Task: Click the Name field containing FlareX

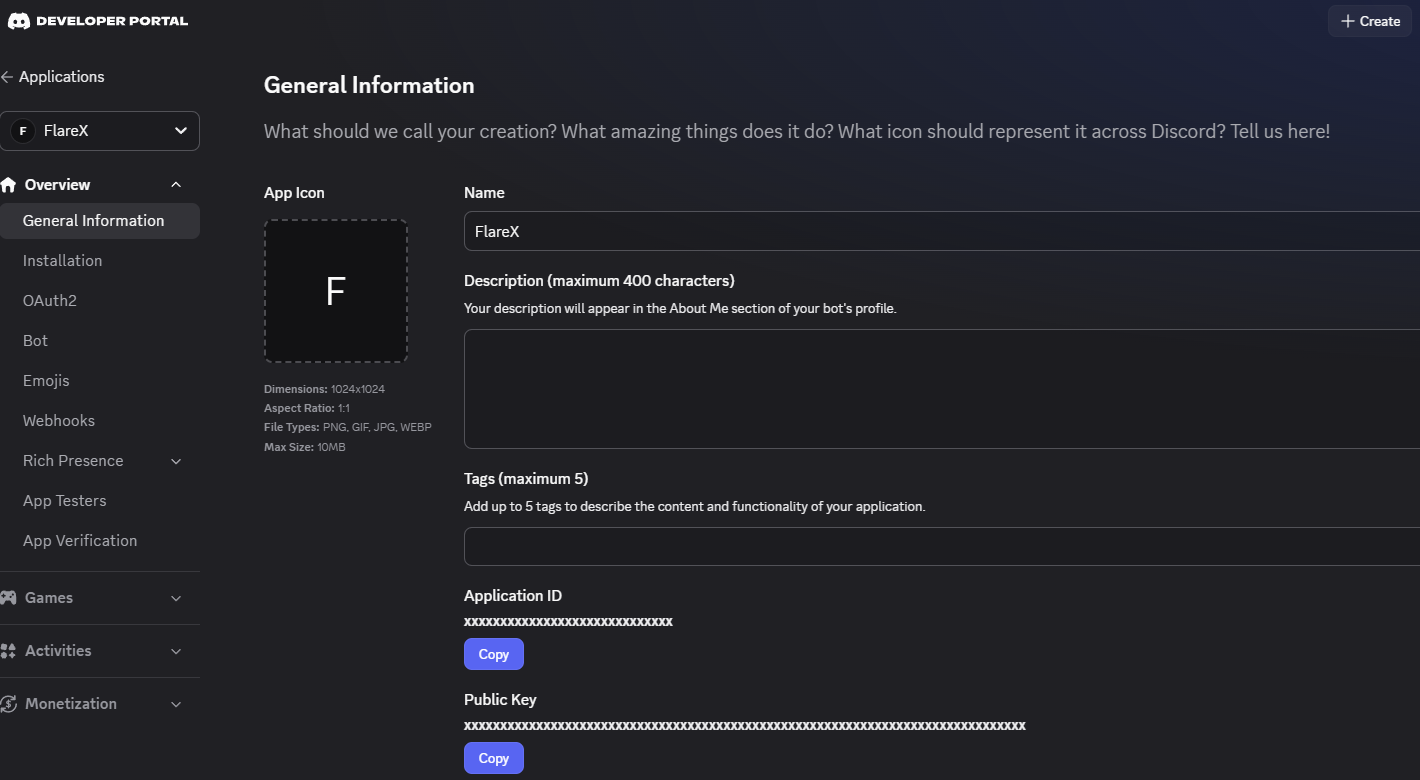Action: click(x=942, y=231)
